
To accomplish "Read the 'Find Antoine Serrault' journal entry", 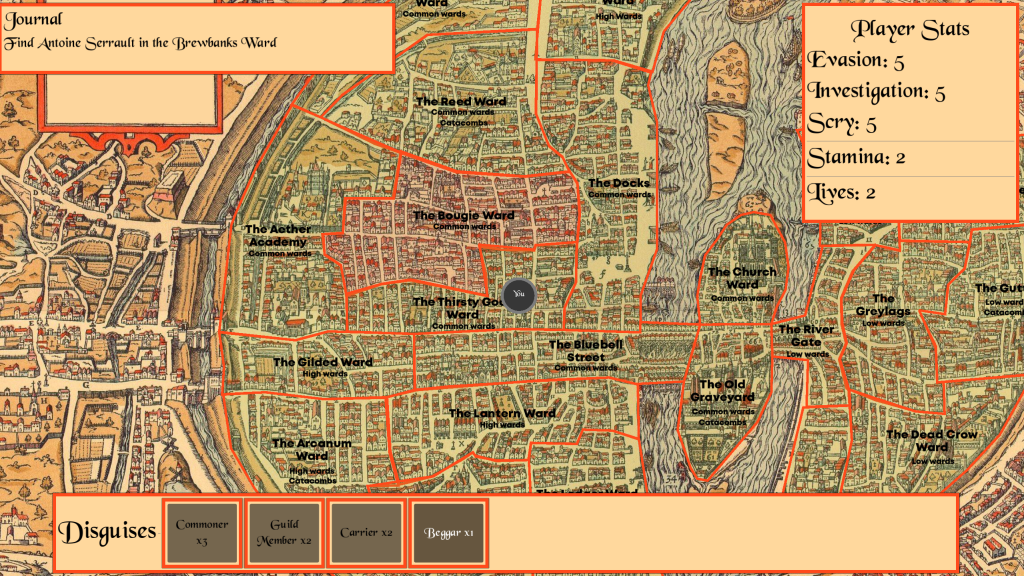I will pos(140,43).
